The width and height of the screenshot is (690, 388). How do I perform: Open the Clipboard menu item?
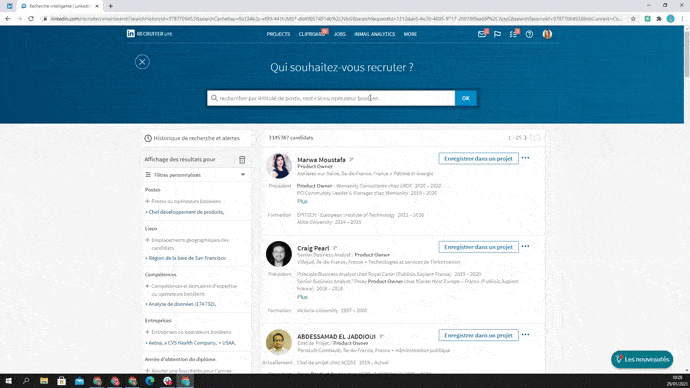(x=311, y=34)
